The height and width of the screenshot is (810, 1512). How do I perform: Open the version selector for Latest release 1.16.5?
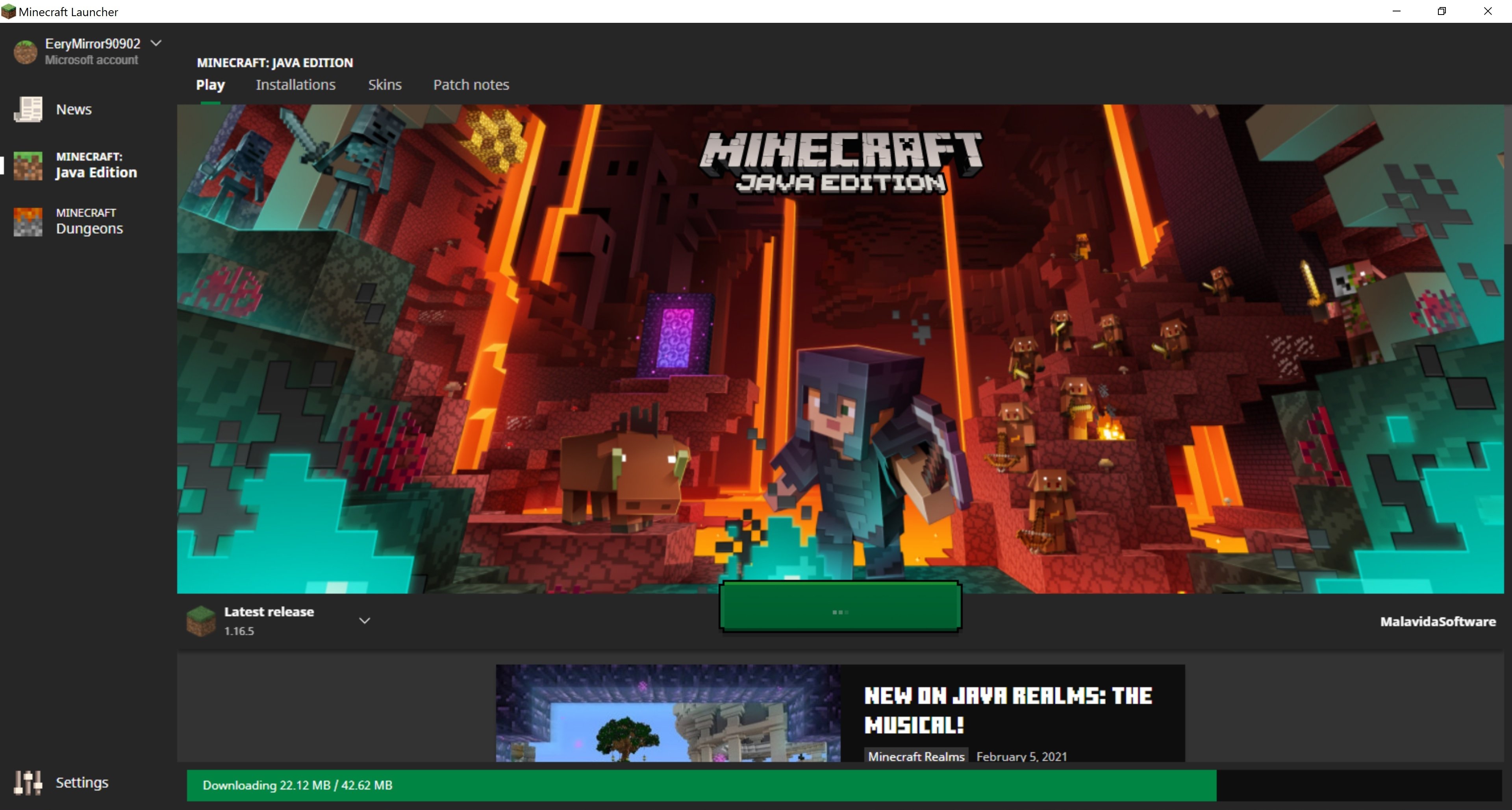[365, 620]
